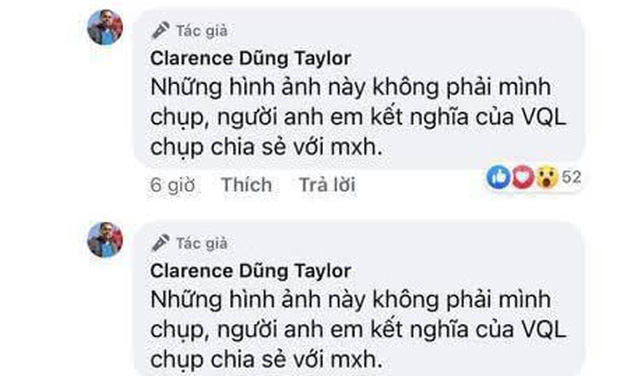Open the 6 giờ timestamp link

173,185
